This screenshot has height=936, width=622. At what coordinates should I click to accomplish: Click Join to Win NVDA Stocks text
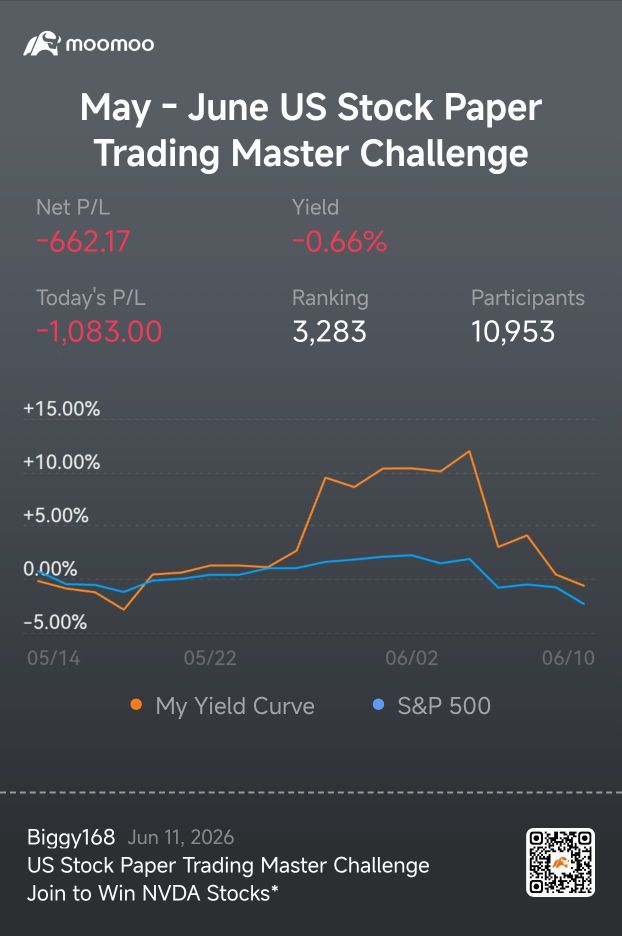[153, 893]
